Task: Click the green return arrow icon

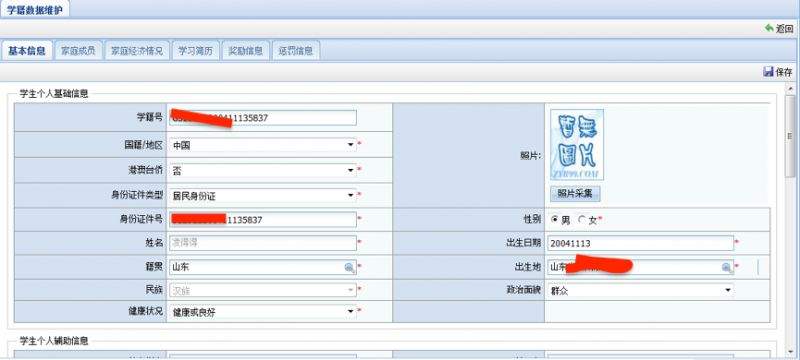Action: coord(769,29)
